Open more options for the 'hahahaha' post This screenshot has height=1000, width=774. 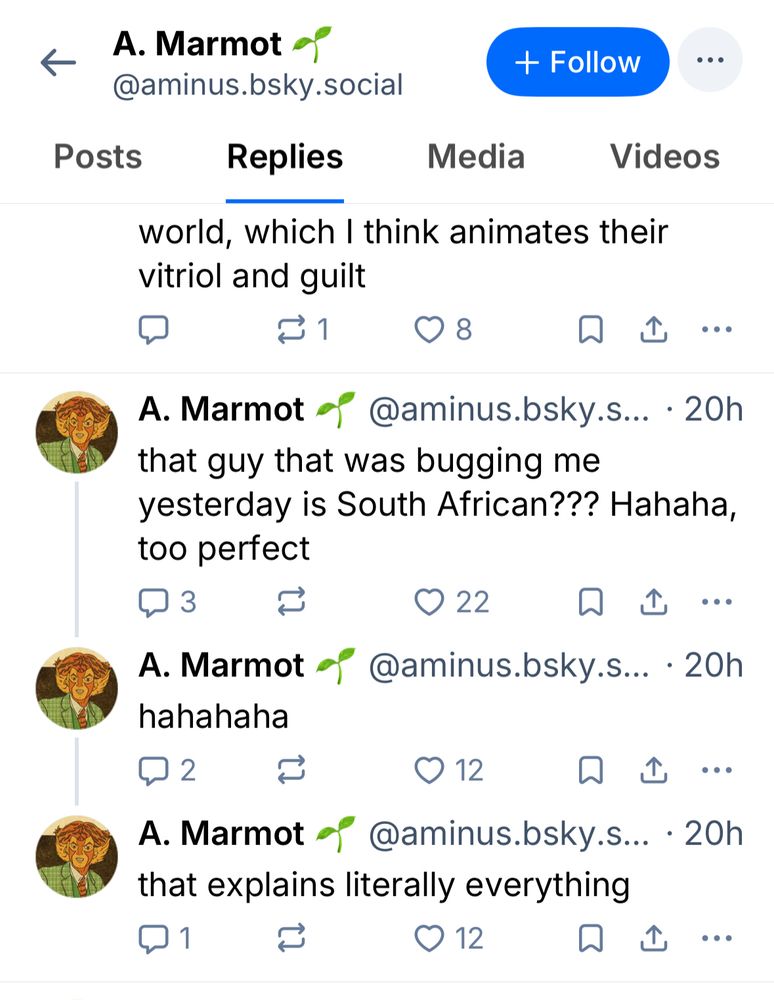tap(717, 770)
